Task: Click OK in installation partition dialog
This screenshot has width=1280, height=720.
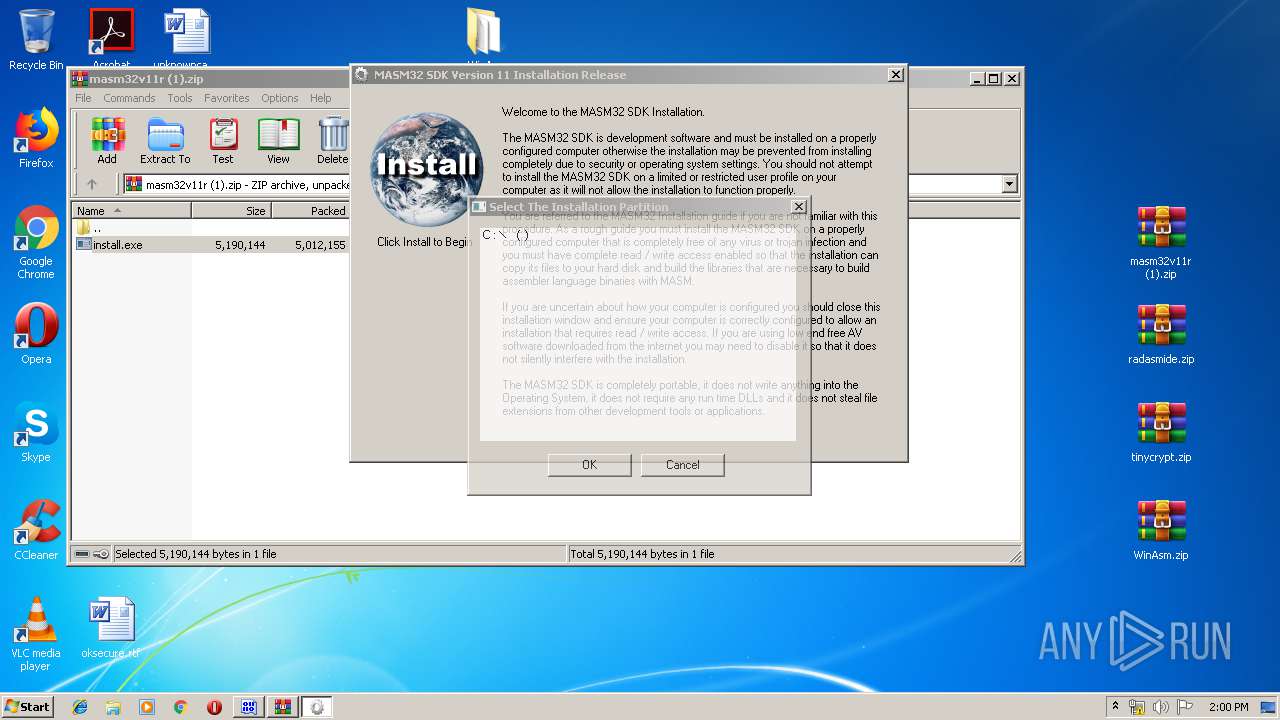Action: click(589, 465)
